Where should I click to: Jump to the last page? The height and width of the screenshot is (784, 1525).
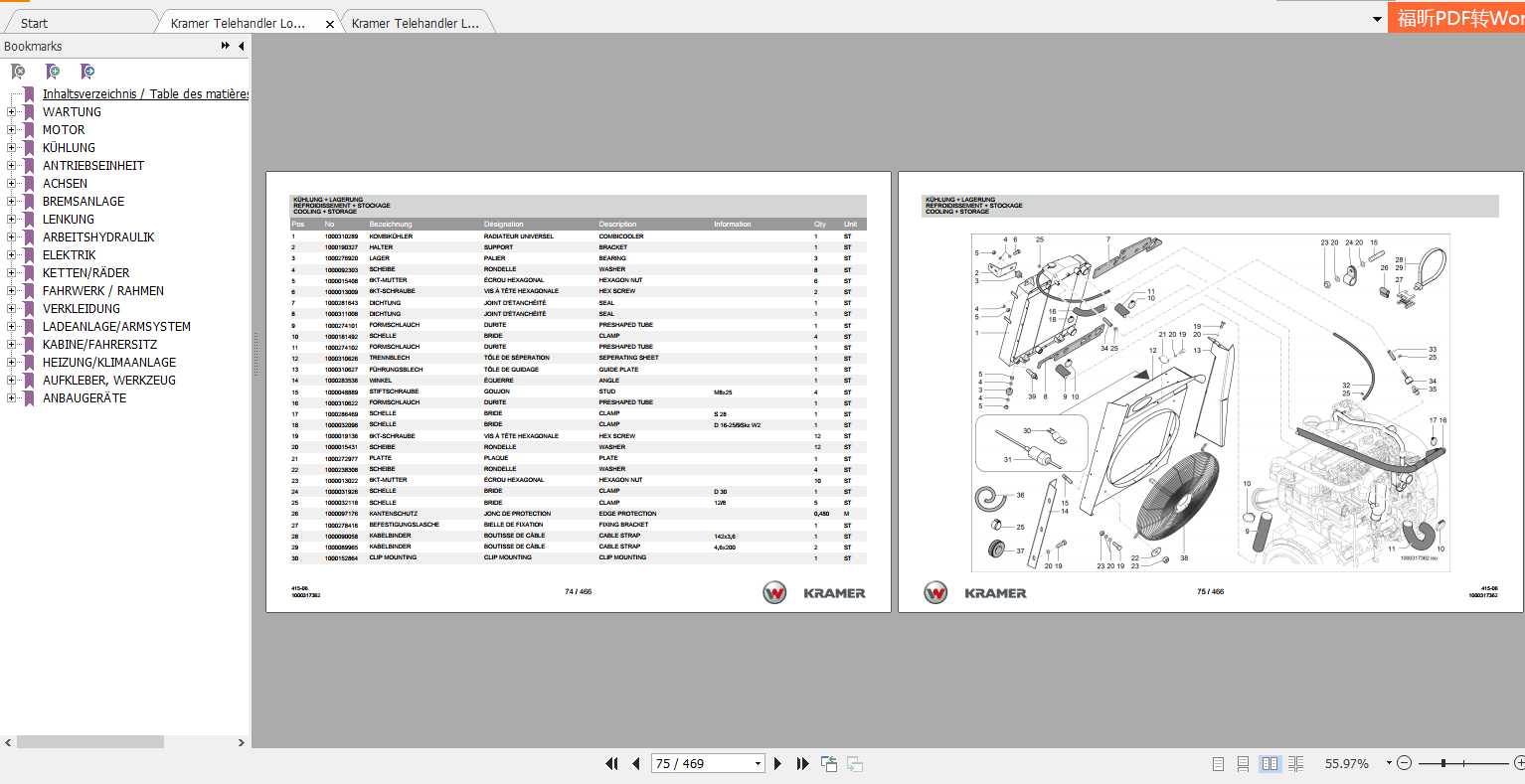(x=803, y=763)
